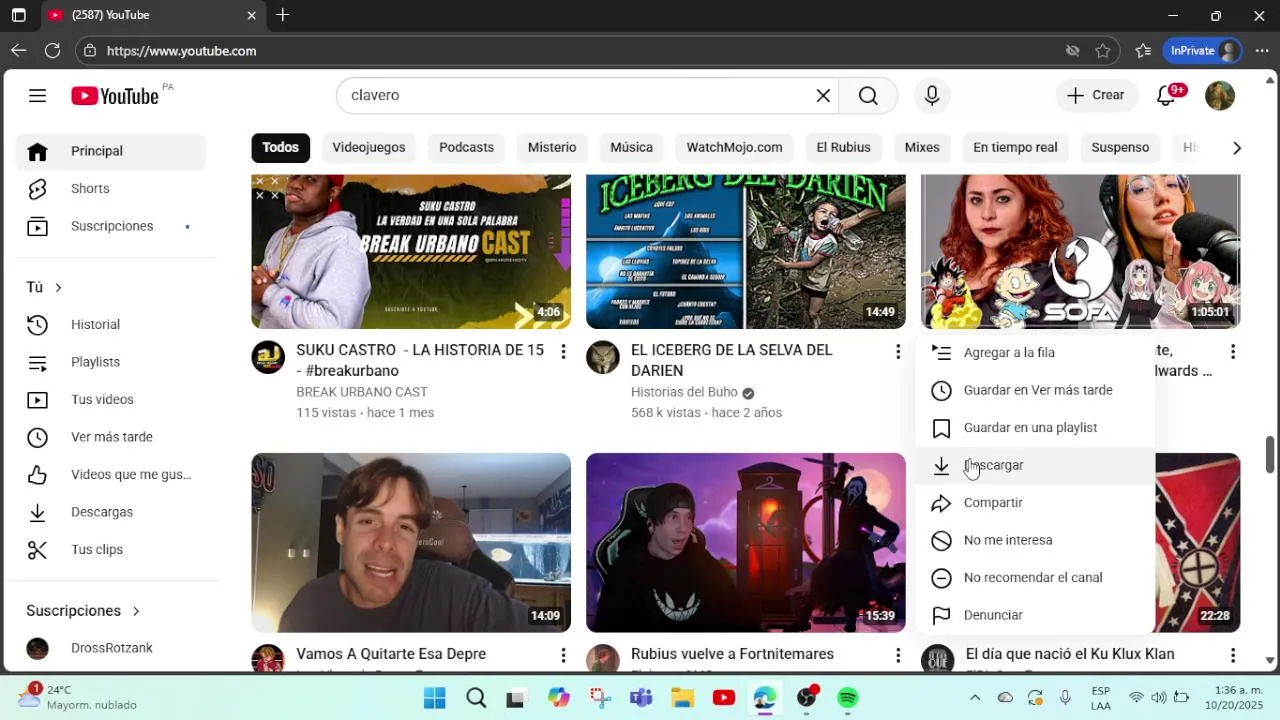The height and width of the screenshot is (720, 1280).
Task: Select the El Rubius filter chip
Action: [x=843, y=147]
